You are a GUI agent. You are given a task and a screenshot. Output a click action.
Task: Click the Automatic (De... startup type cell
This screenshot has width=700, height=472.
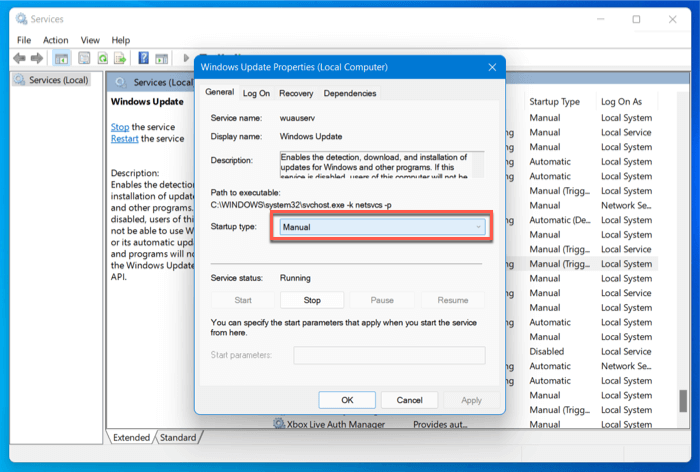click(560, 220)
